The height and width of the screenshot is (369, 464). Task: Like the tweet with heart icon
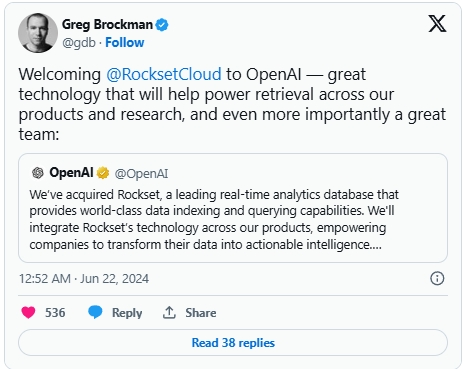point(28,312)
